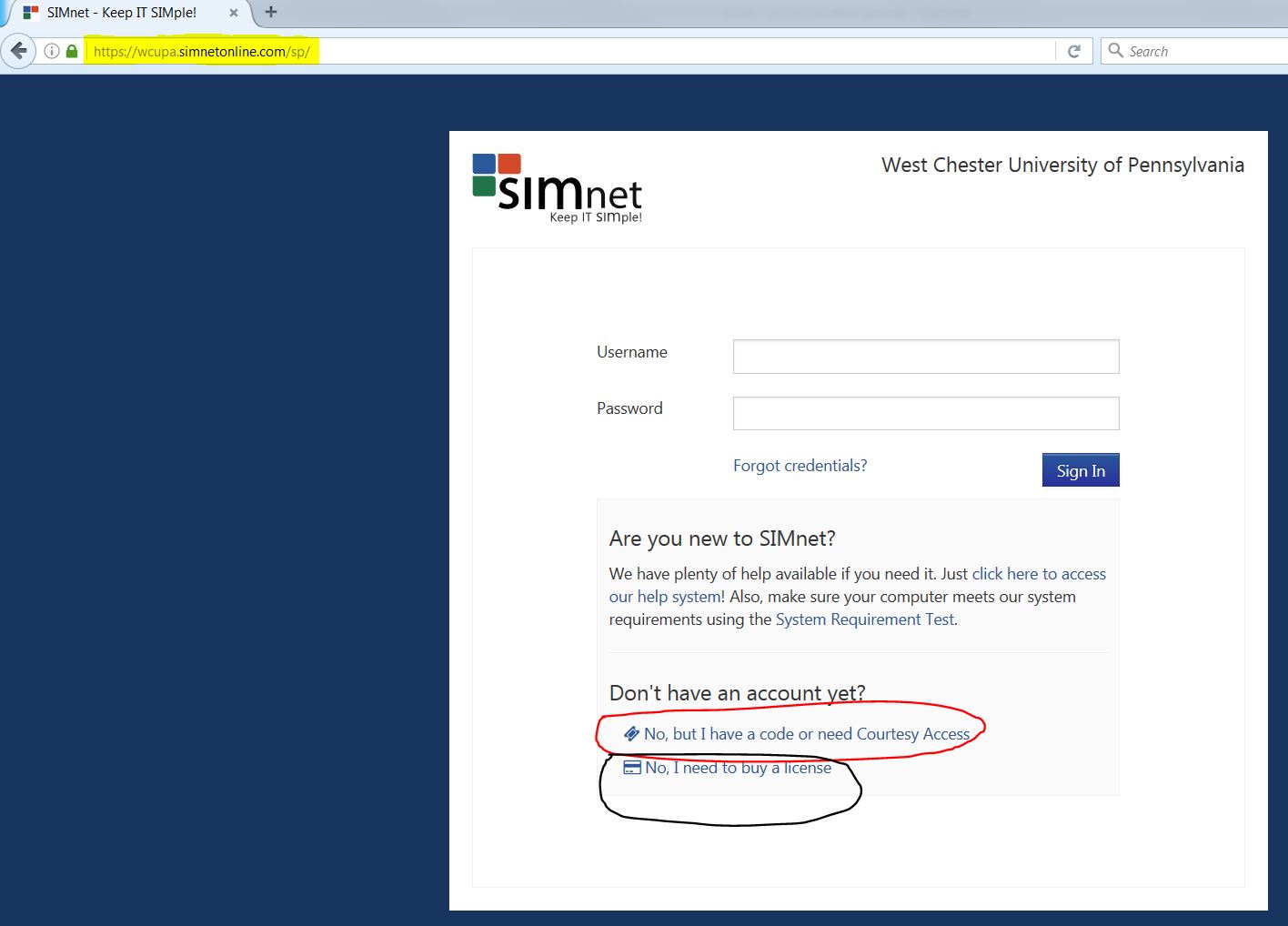Click the Don't have an account yet? heading
Viewport: 1288px width, 926px height.
tap(737, 693)
